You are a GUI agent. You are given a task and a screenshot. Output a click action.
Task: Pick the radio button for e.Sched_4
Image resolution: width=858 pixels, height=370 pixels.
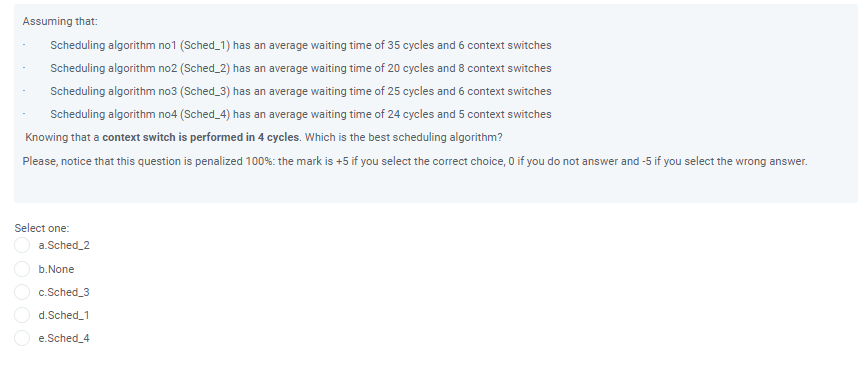pos(22,338)
